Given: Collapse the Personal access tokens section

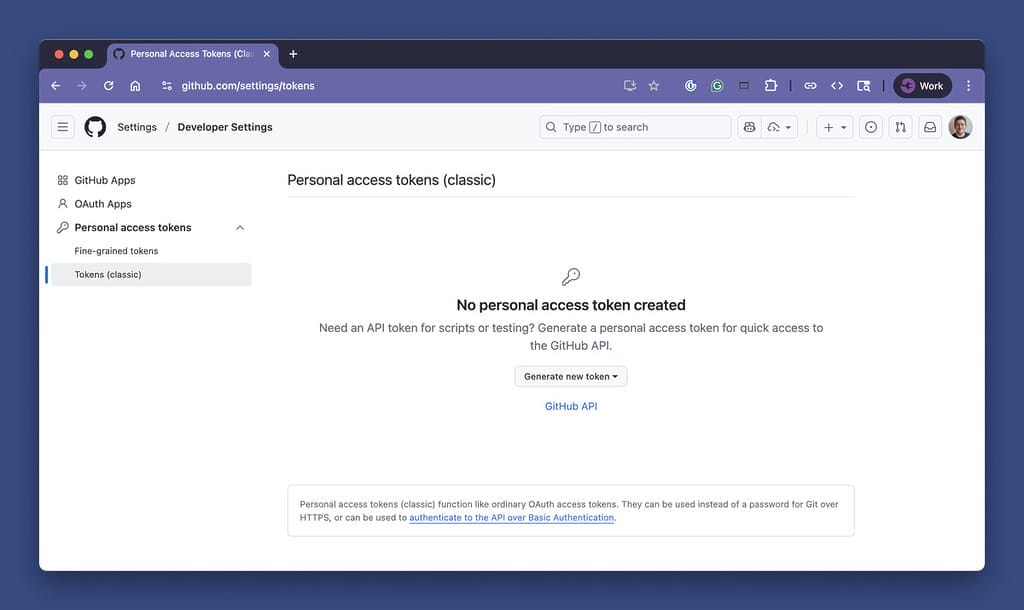Looking at the screenshot, I should 239,227.
